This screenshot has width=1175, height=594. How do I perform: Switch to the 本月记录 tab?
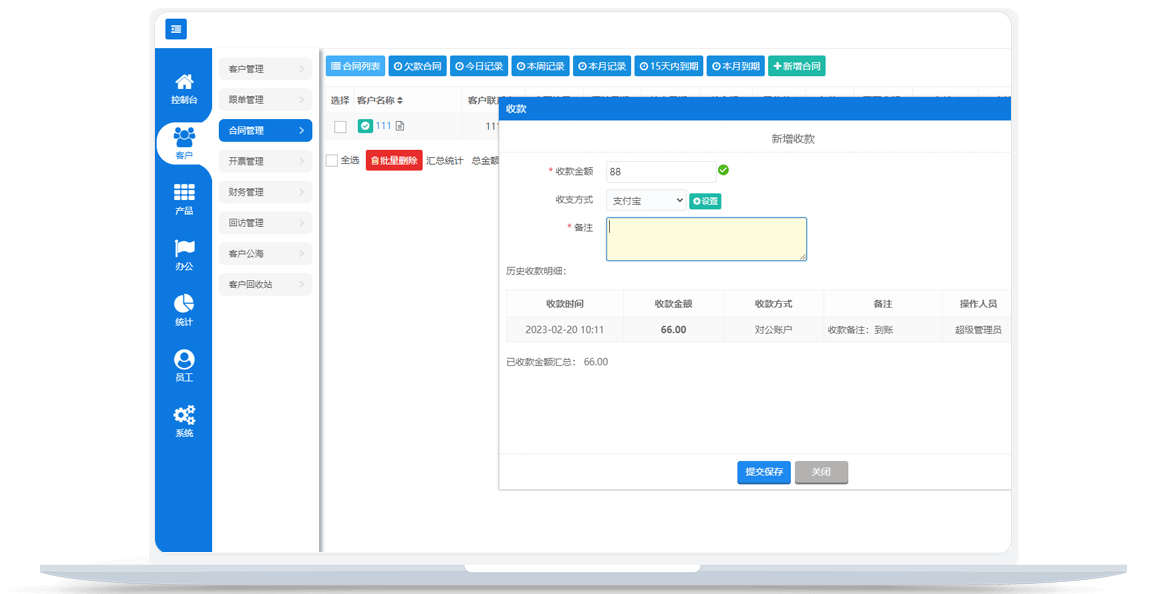(x=601, y=67)
